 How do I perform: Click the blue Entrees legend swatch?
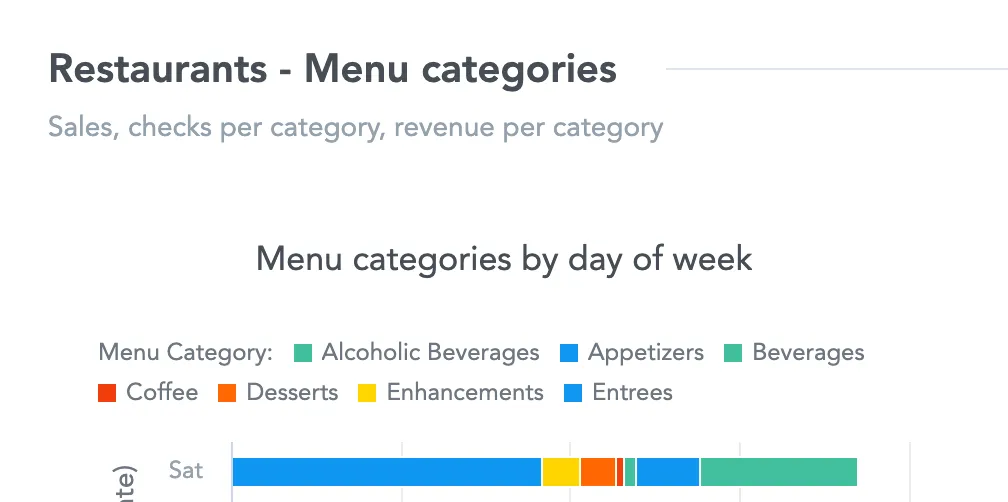(x=573, y=393)
